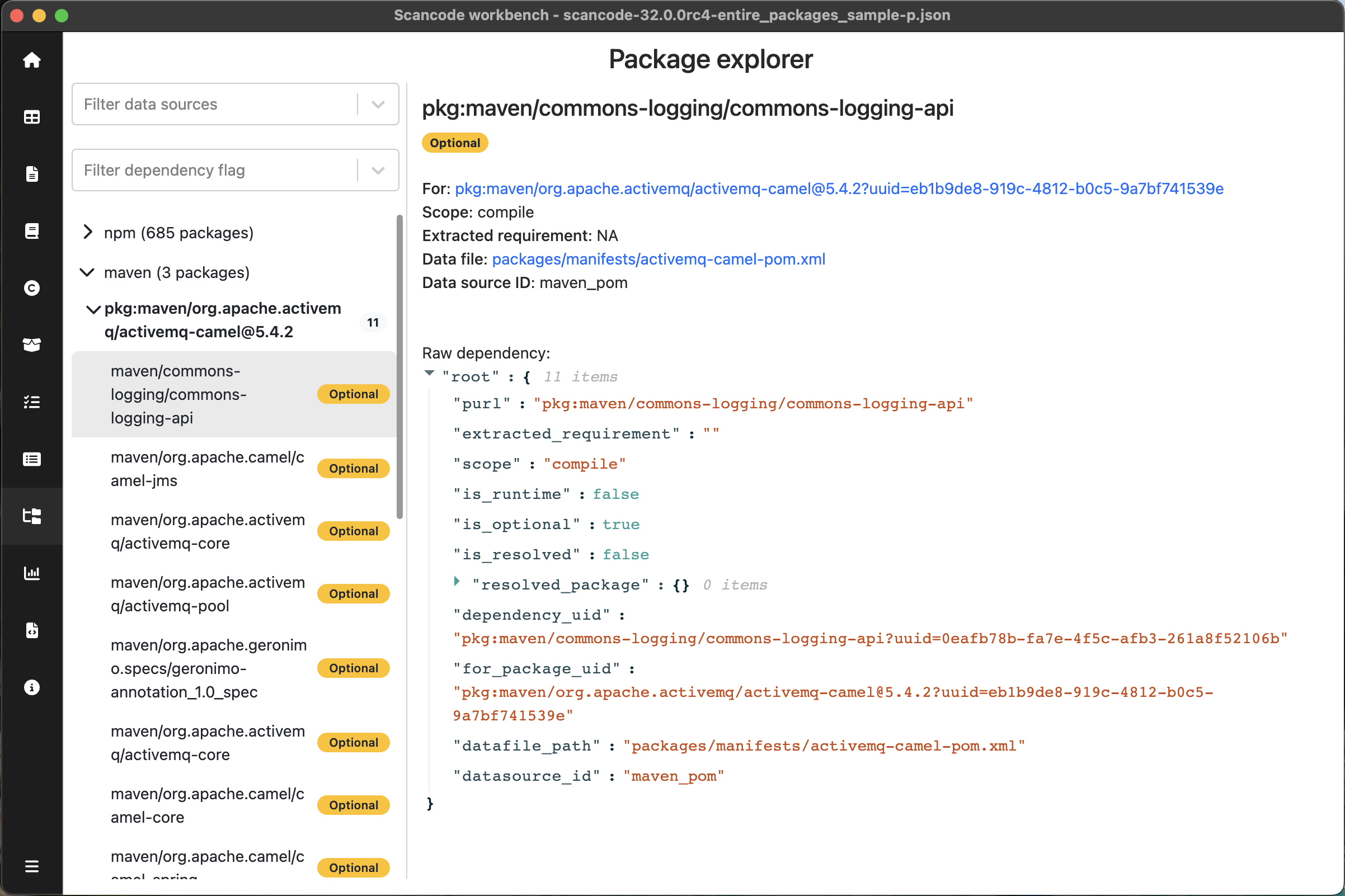Select the geronimo-annotation_1.0_spec dependency
1345x896 pixels.
coord(234,668)
